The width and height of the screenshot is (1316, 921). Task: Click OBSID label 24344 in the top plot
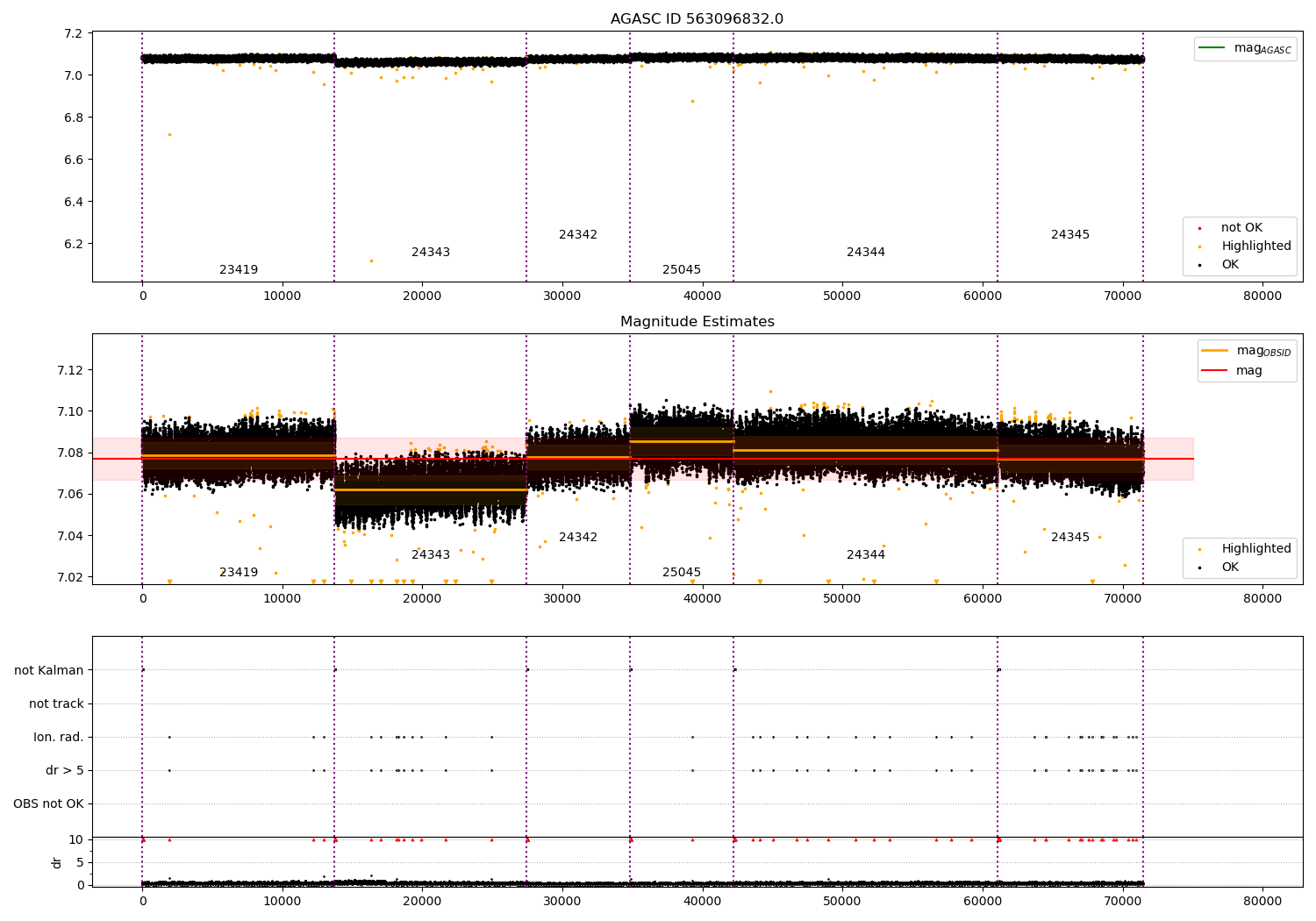[x=866, y=252]
